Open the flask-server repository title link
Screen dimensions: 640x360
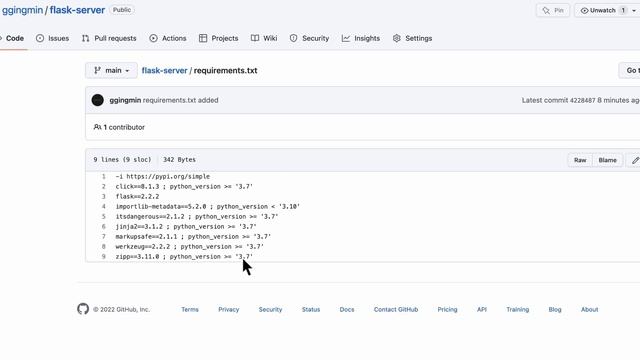pyautogui.click(x=77, y=10)
